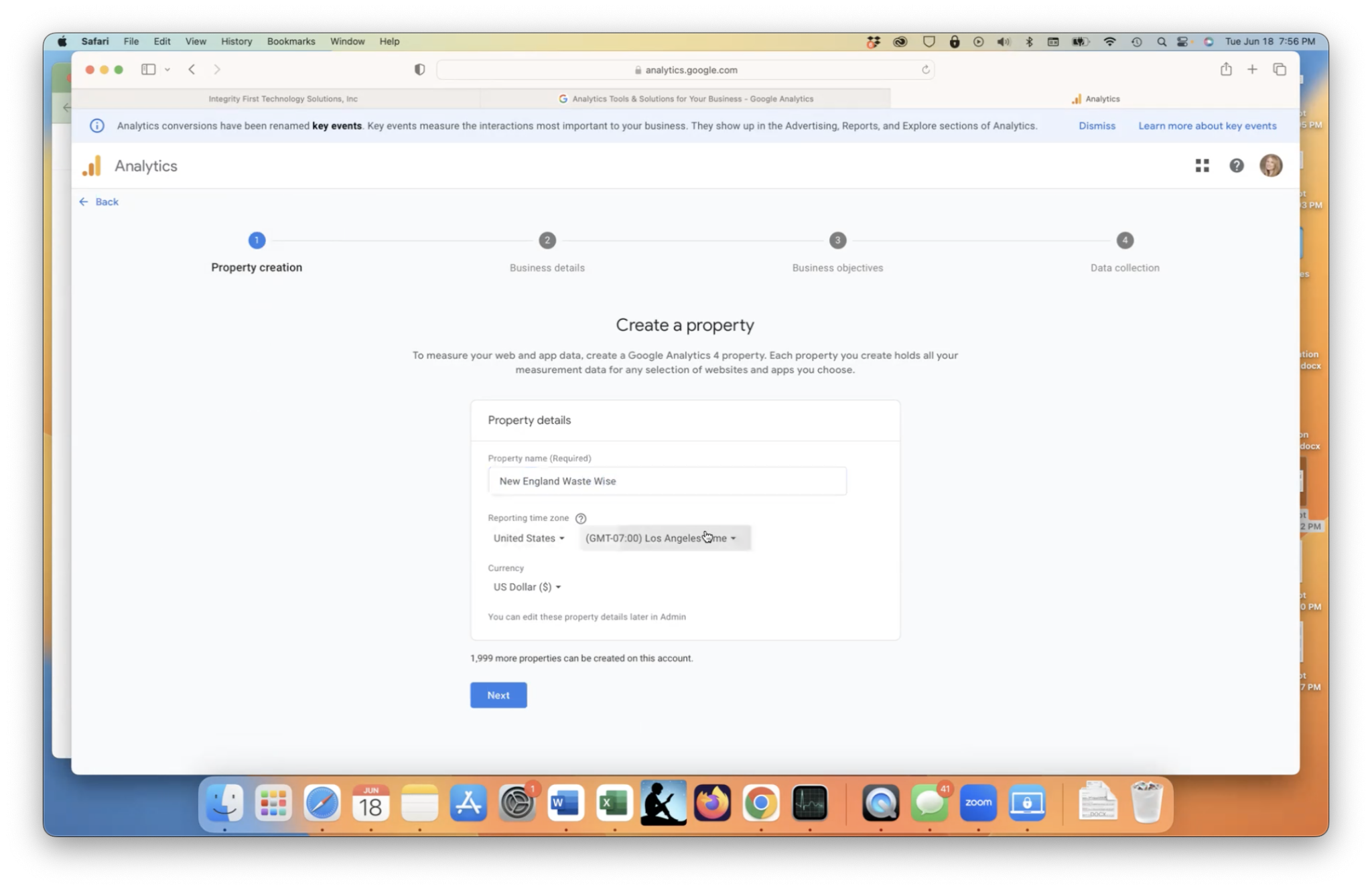Open the GMT-07:00 time zone dropdown
The height and width of the screenshot is (890, 1372).
click(x=663, y=538)
